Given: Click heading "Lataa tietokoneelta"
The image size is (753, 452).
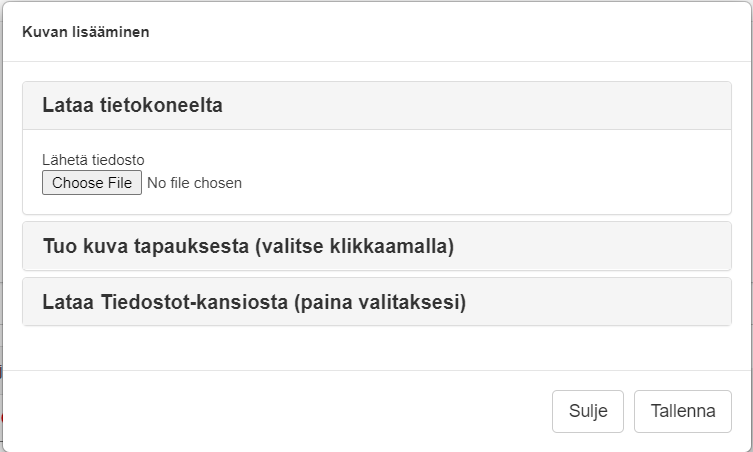Looking at the screenshot, I should pos(132,105).
